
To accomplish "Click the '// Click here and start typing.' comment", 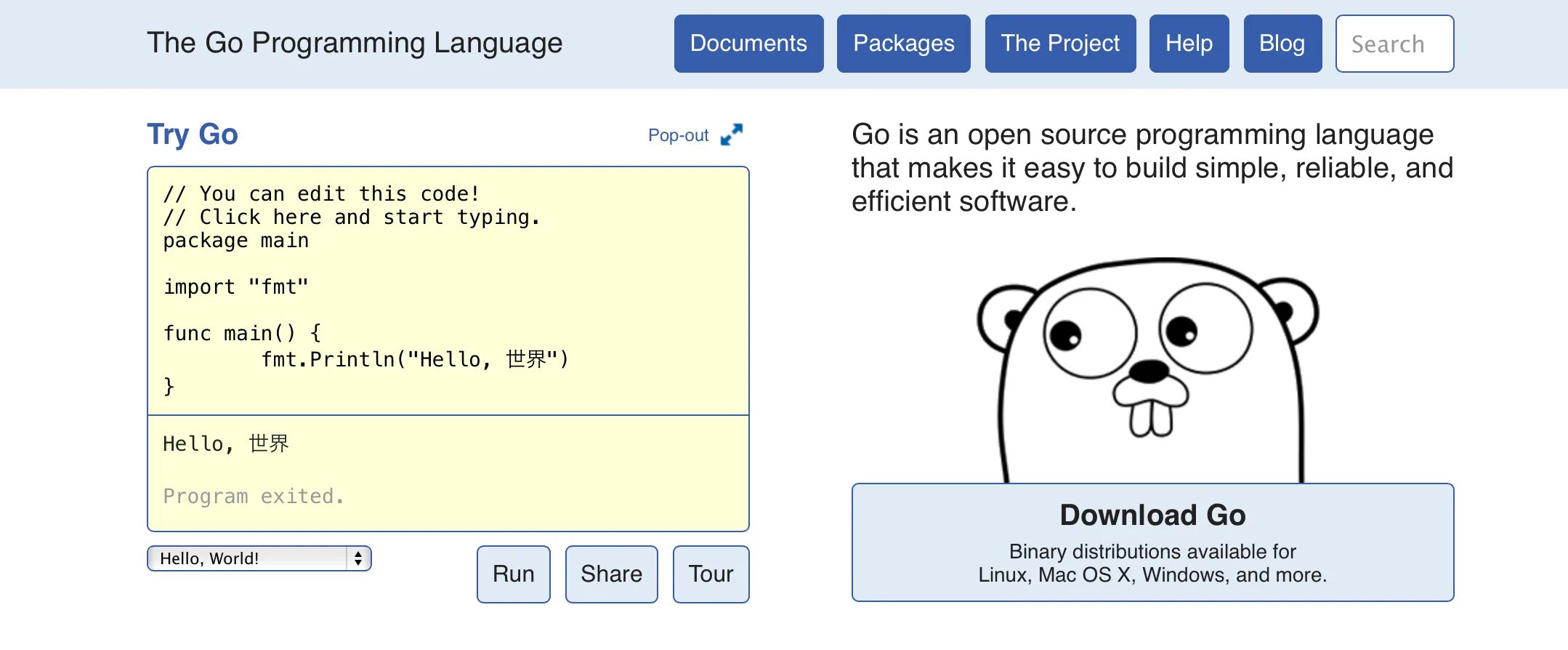I will (352, 217).
